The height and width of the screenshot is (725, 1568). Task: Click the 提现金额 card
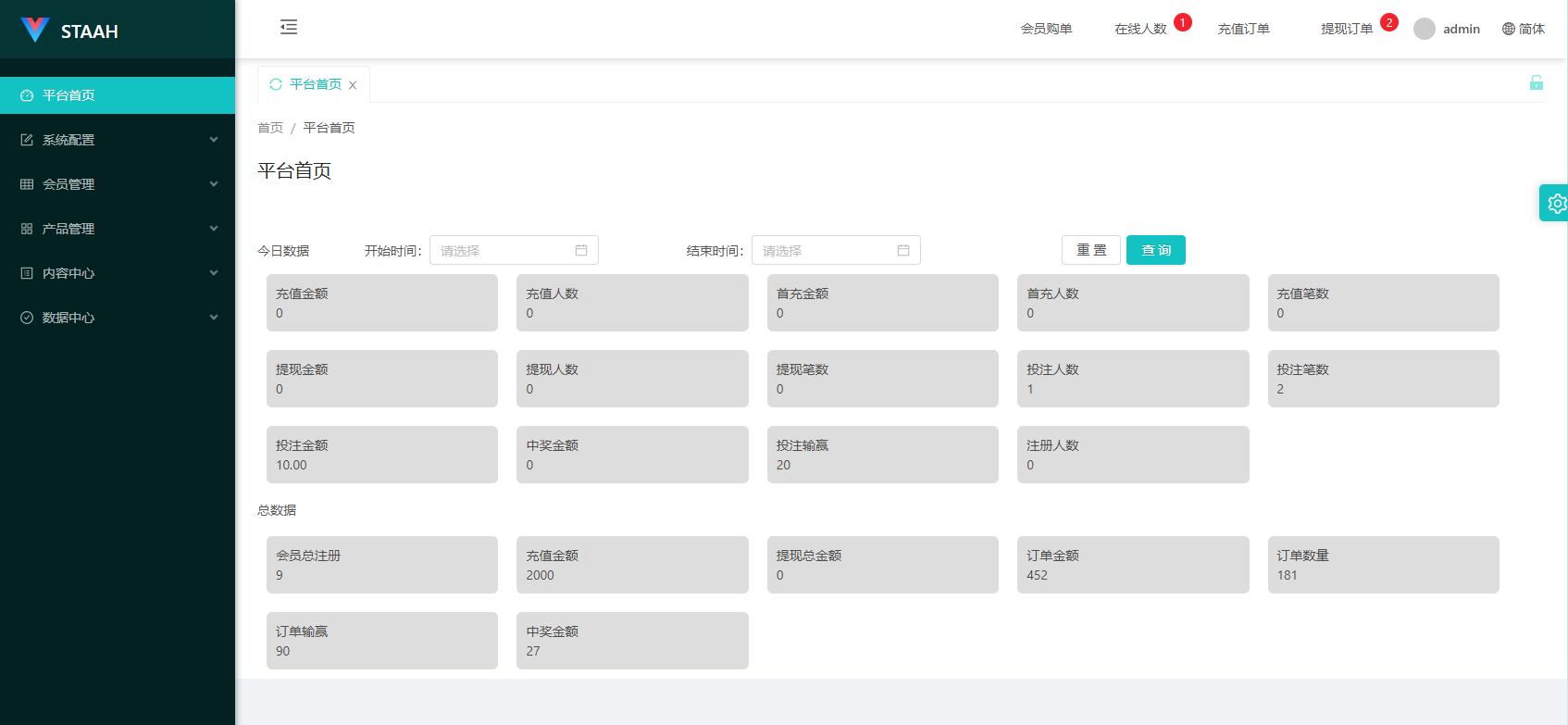click(x=382, y=379)
